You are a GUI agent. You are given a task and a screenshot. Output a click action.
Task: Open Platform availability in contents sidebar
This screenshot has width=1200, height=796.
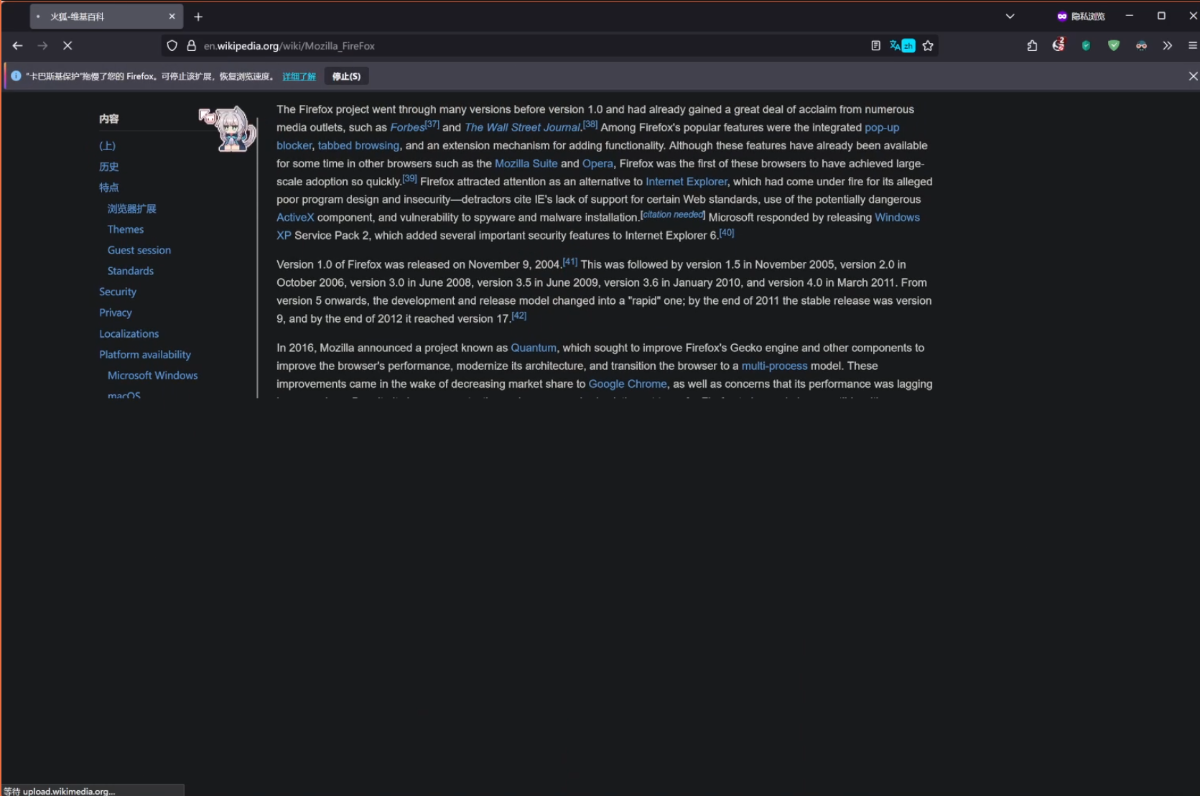pos(145,355)
